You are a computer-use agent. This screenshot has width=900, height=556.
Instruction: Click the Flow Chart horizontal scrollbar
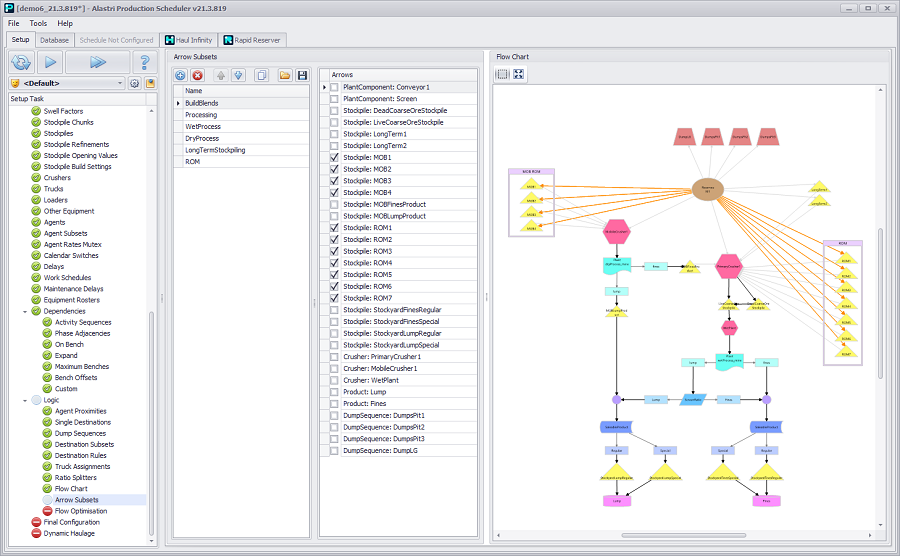[x=684, y=535]
